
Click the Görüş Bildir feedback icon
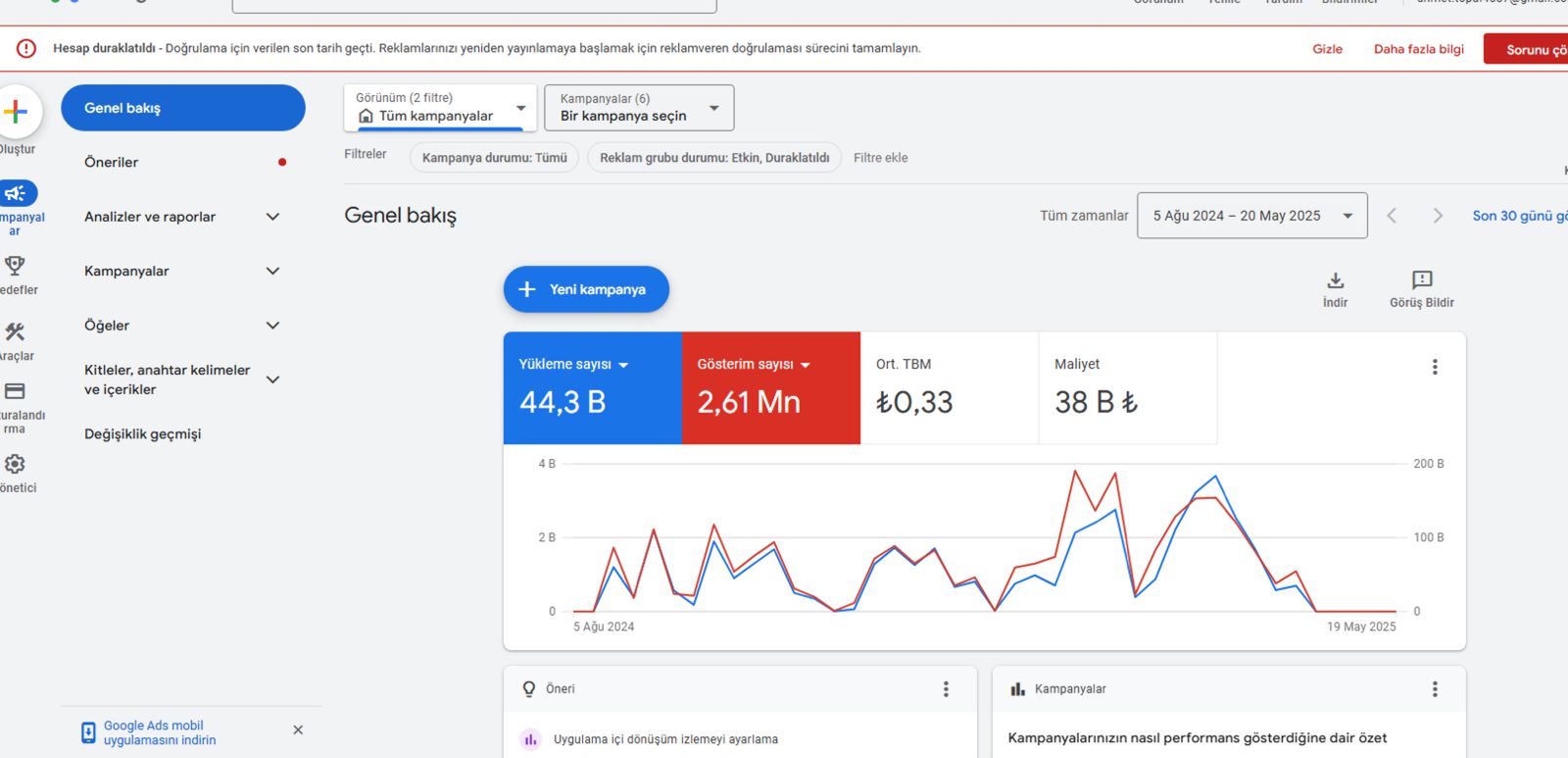pos(1422,280)
